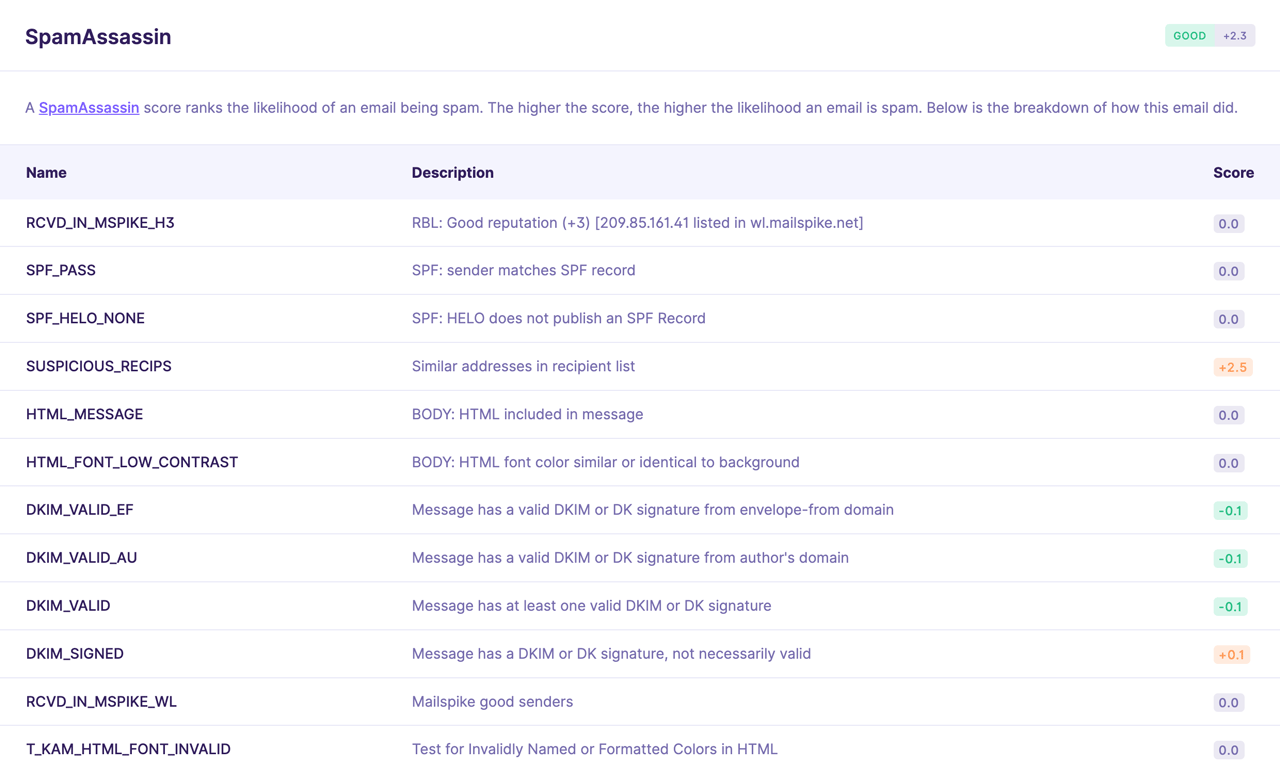Click the SUSPICIOUS_RECIPS rule name

(x=99, y=366)
